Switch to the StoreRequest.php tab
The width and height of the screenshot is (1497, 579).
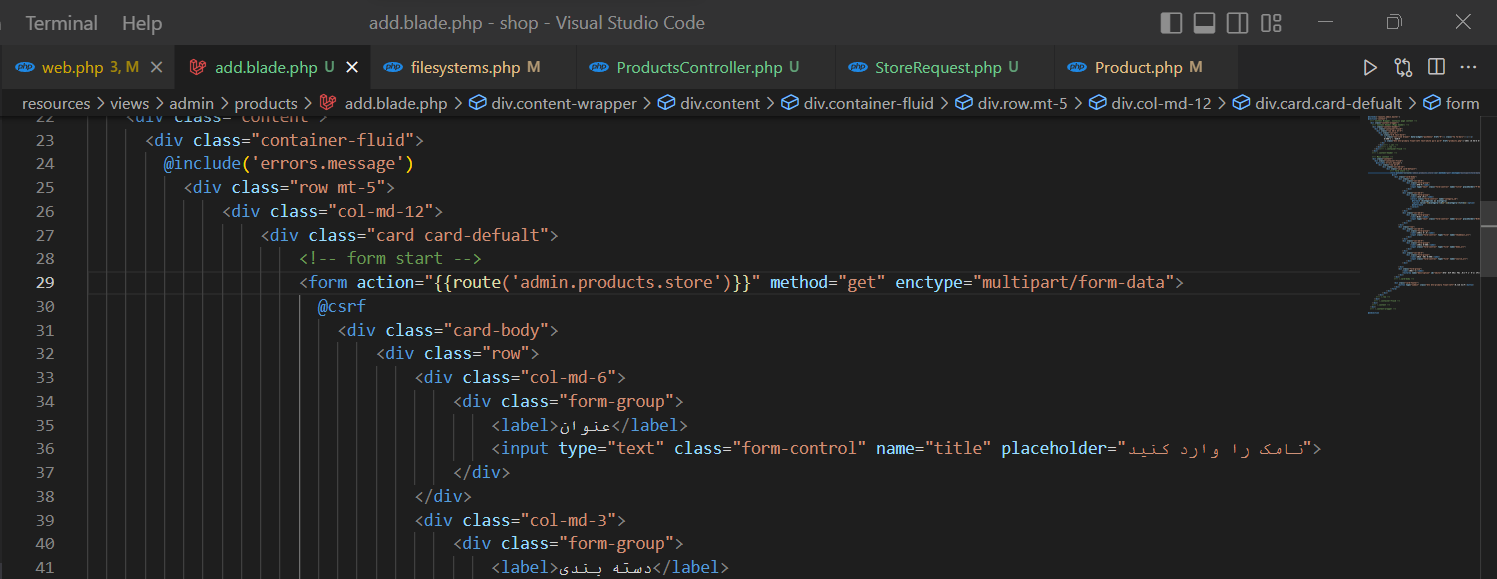pos(938,68)
